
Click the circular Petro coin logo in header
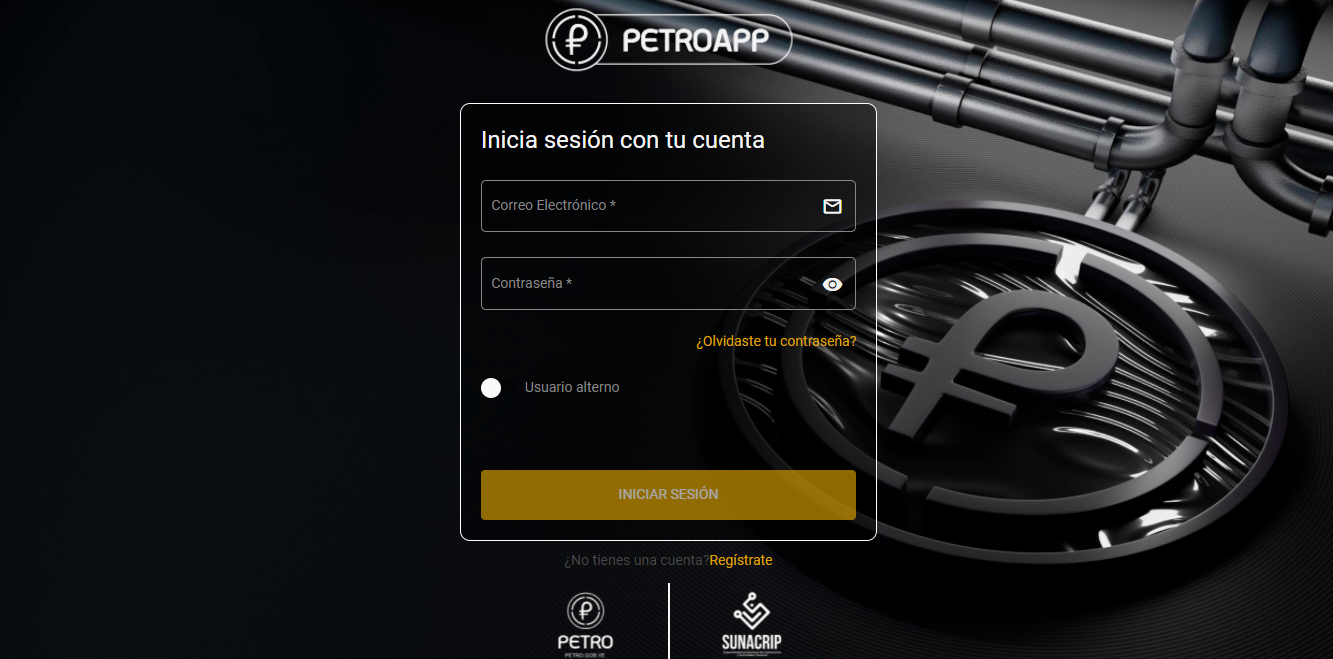click(x=576, y=39)
